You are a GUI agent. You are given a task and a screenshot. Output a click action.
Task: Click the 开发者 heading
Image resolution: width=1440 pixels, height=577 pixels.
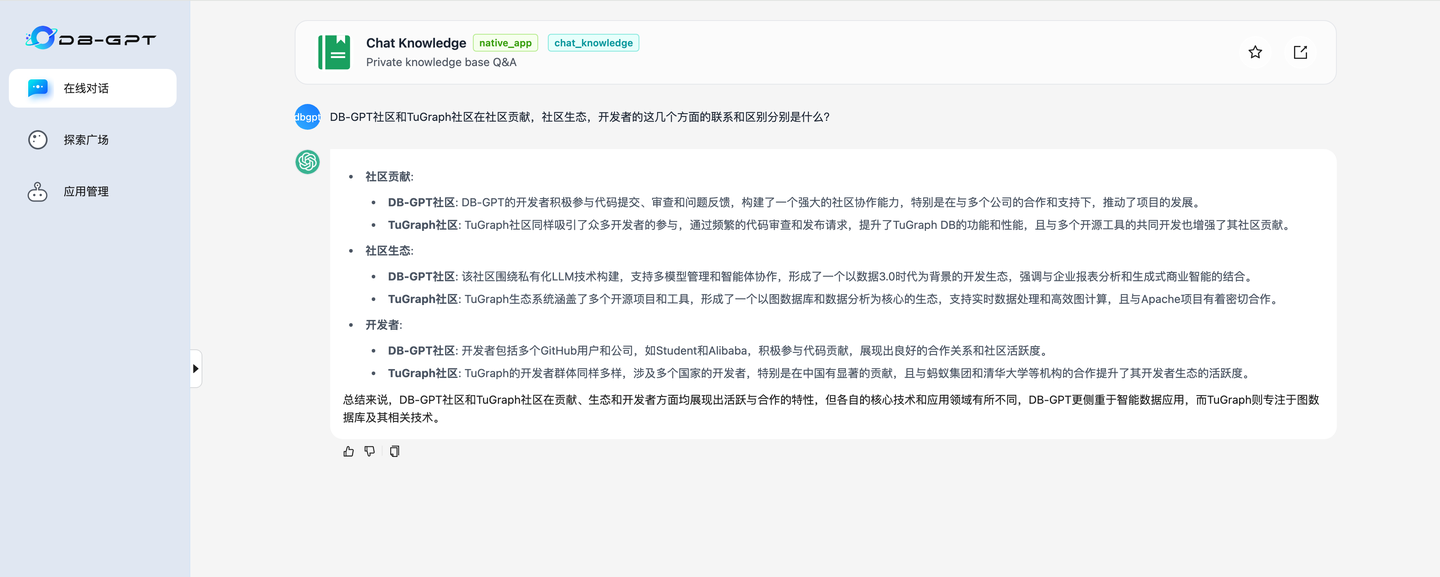click(383, 325)
